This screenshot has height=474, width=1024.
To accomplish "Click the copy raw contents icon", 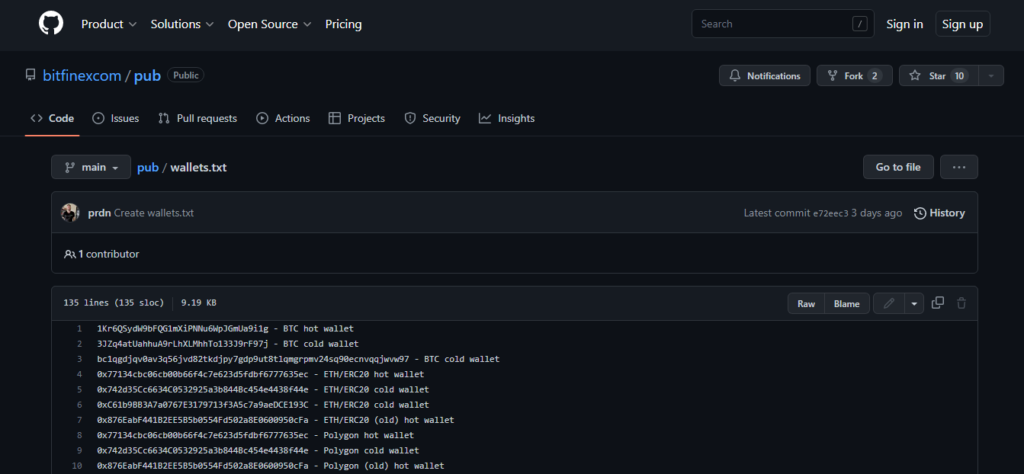I will click(937, 303).
